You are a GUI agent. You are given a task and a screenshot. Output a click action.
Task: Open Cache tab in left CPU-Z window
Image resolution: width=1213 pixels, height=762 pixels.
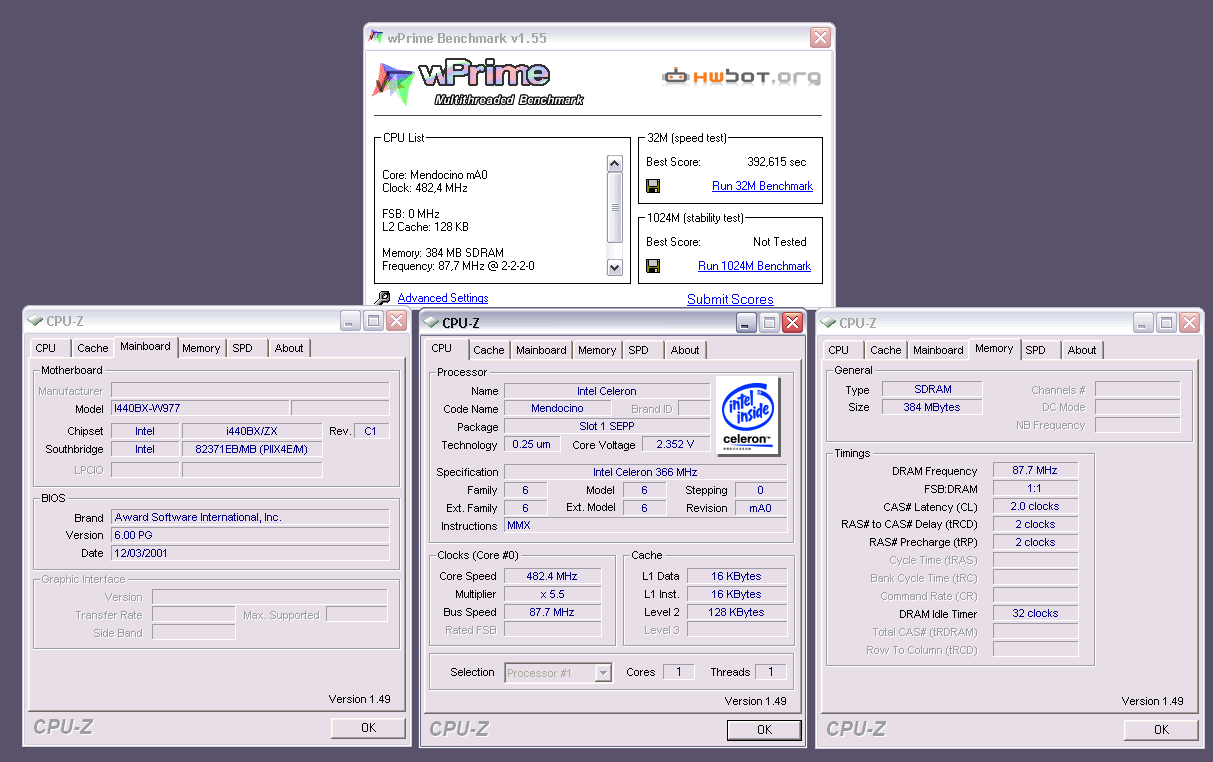93,348
